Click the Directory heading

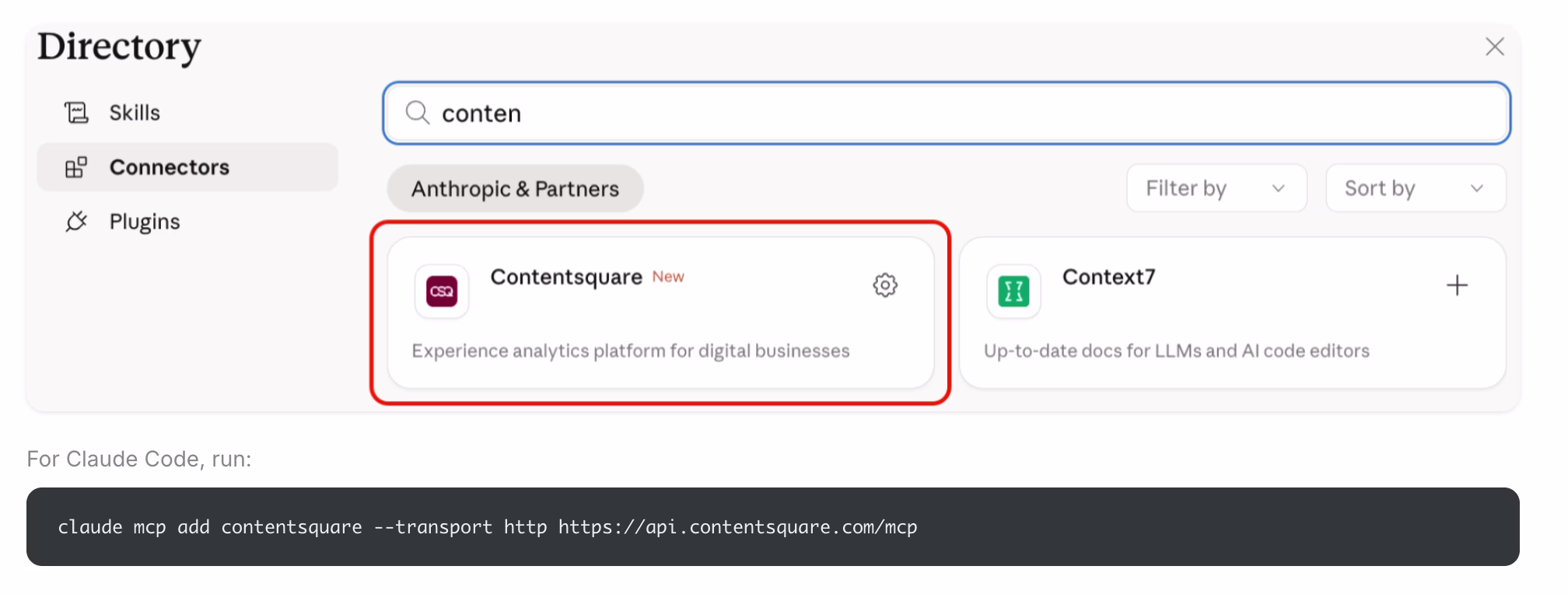pyautogui.click(x=119, y=47)
